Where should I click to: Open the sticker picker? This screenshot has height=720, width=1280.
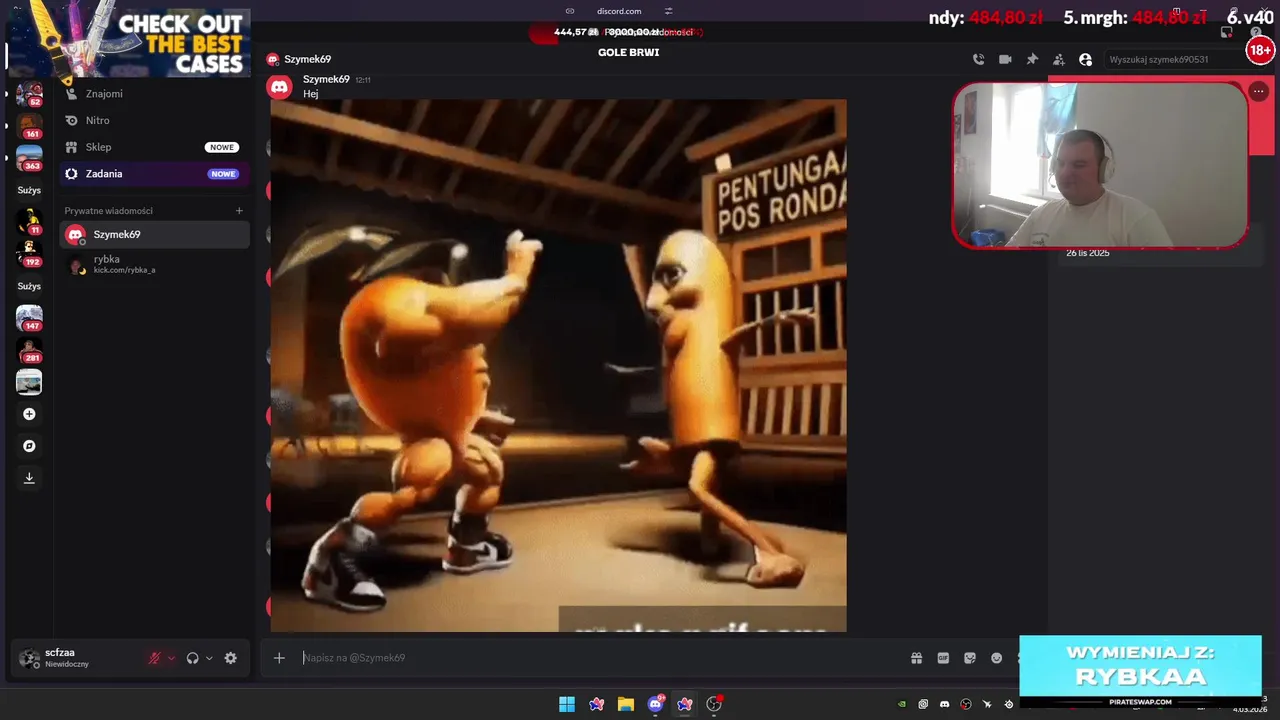click(970, 658)
